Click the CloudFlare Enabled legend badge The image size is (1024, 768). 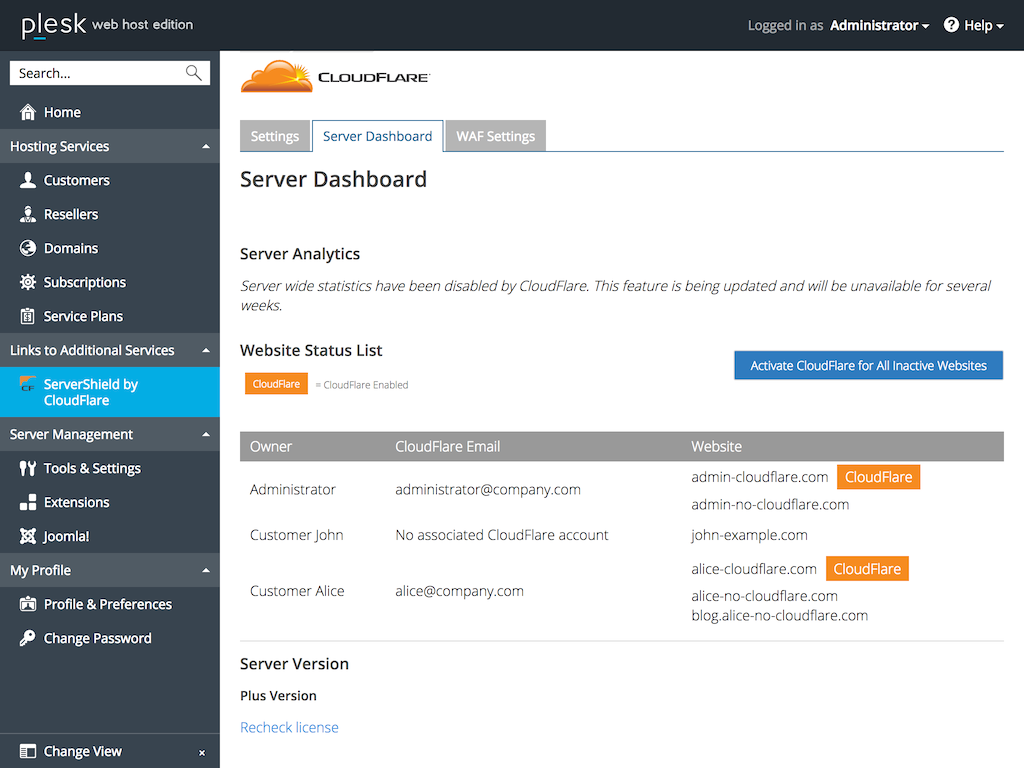276,384
